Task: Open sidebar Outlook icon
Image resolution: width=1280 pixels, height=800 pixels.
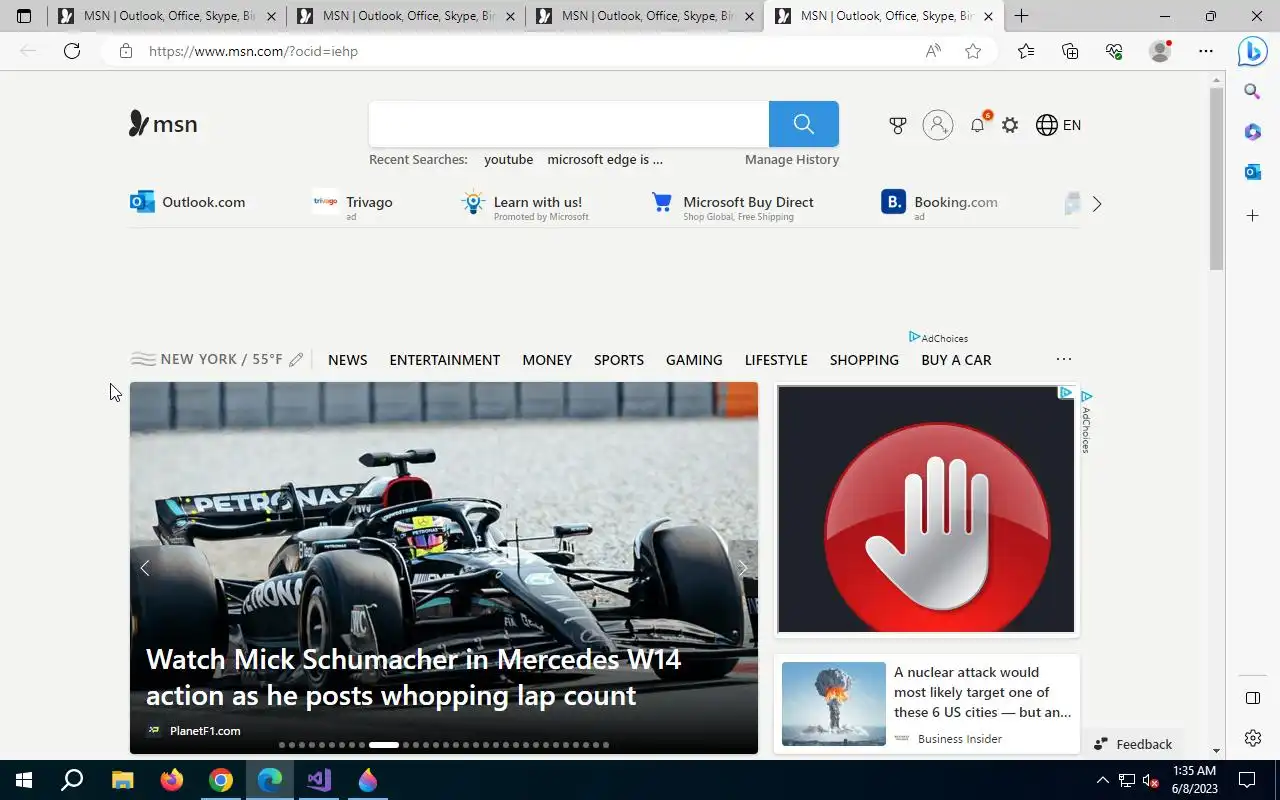Action: pos(1252,172)
